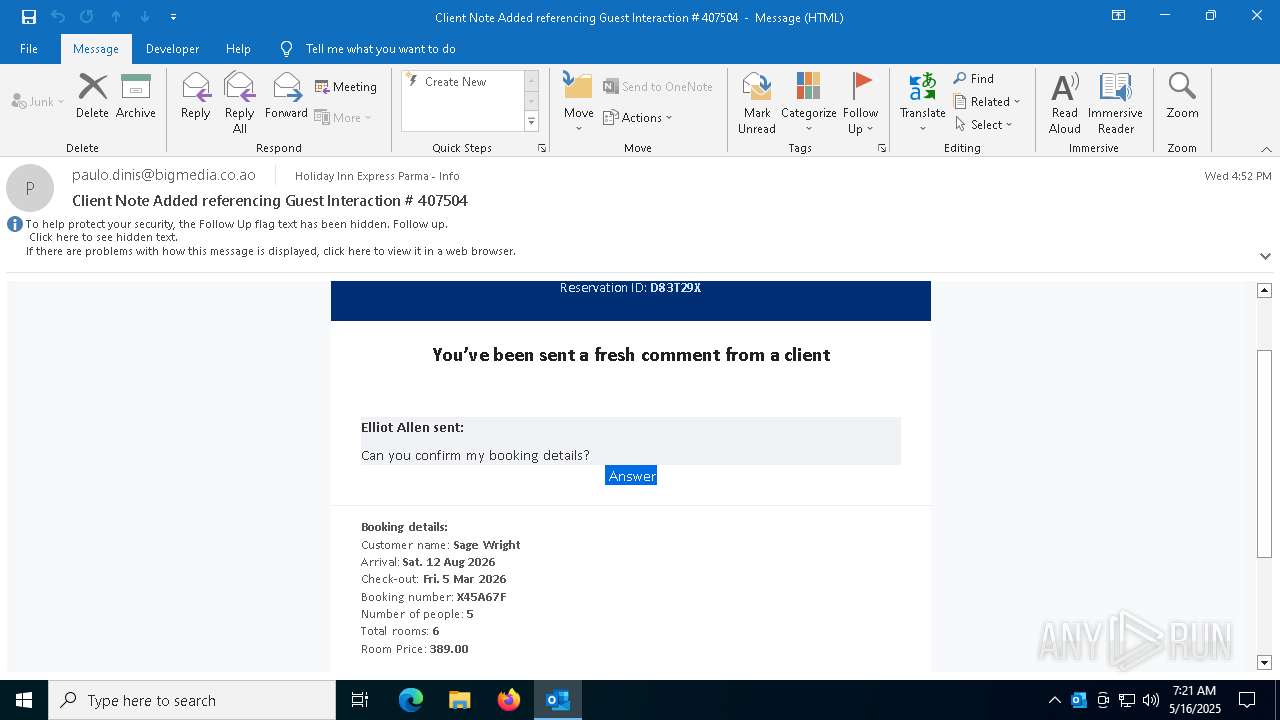Open the Quick Steps dialog launcher

pyautogui.click(x=542, y=148)
